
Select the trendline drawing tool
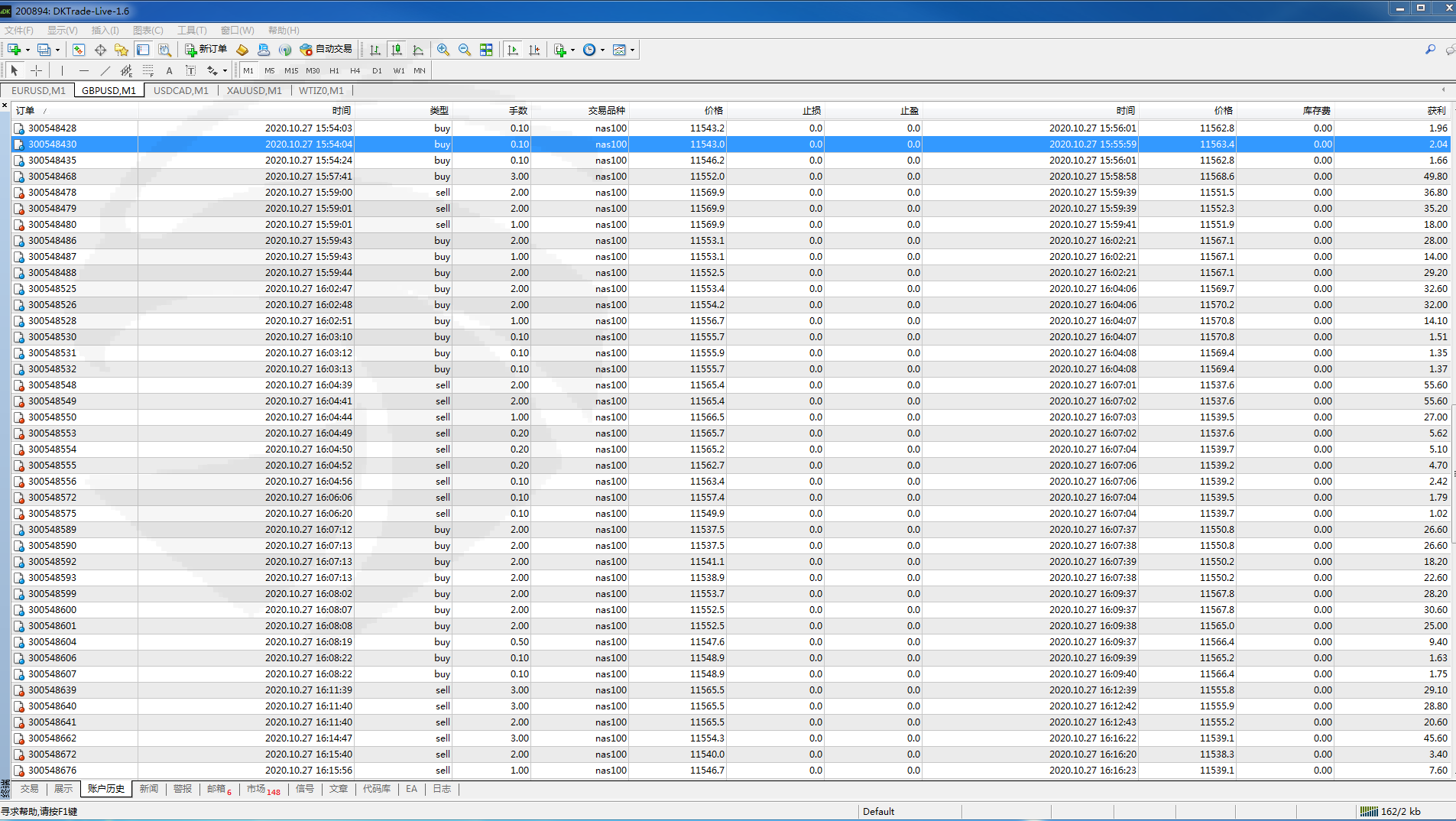(x=105, y=70)
